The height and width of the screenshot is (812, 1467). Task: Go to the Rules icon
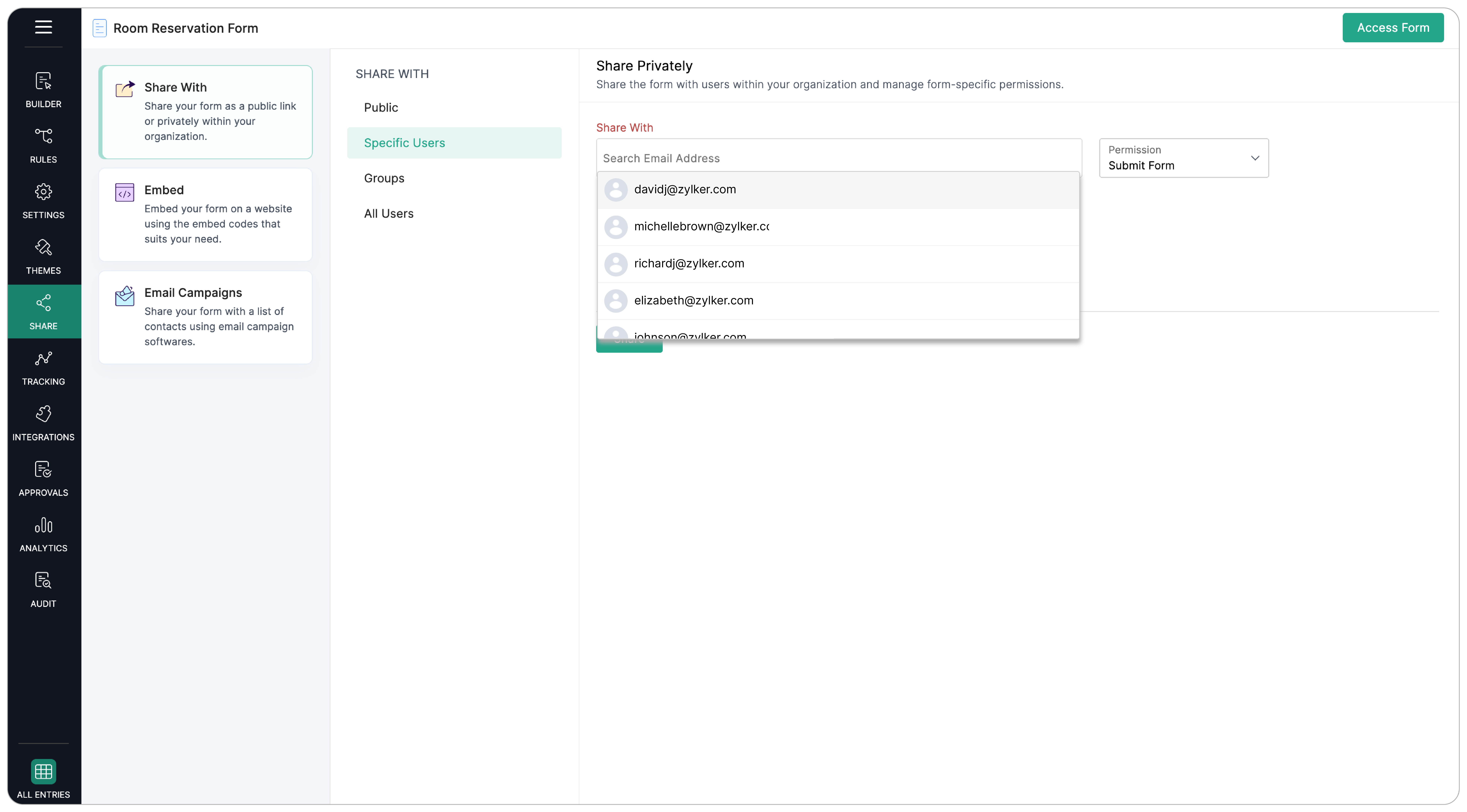pos(43,136)
